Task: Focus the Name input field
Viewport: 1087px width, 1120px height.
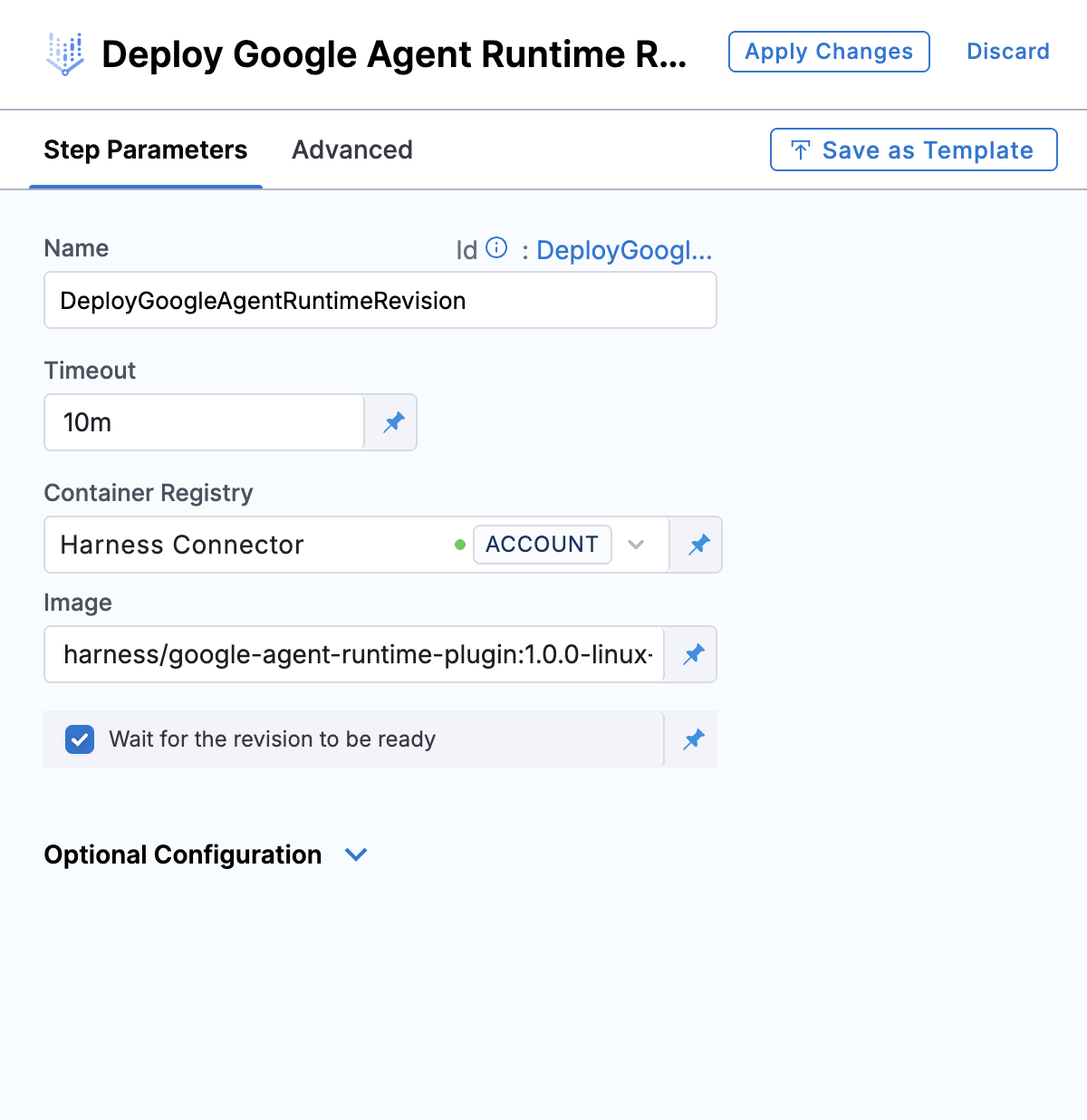Action: 380,300
